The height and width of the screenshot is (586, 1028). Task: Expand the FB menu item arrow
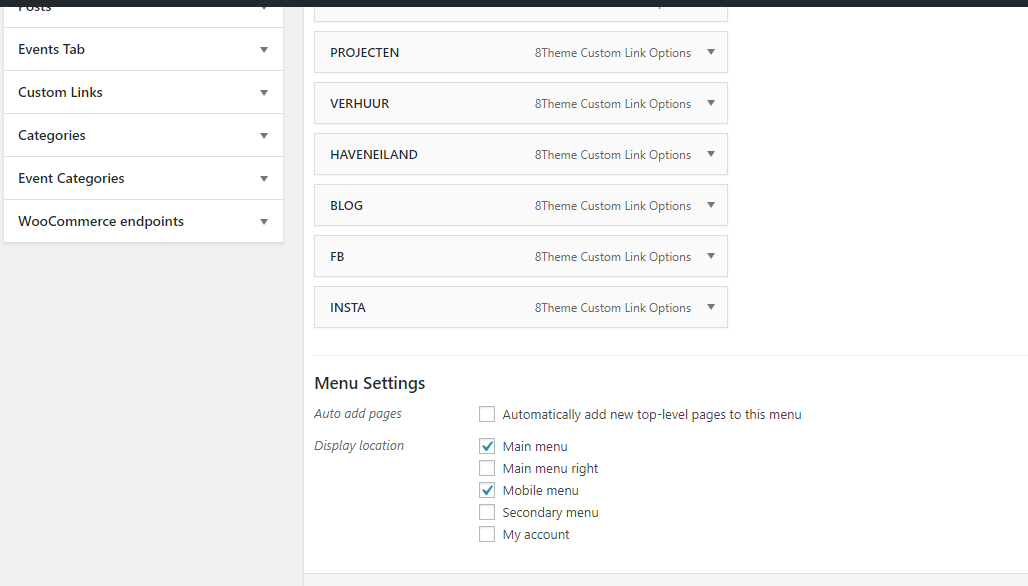[711, 256]
